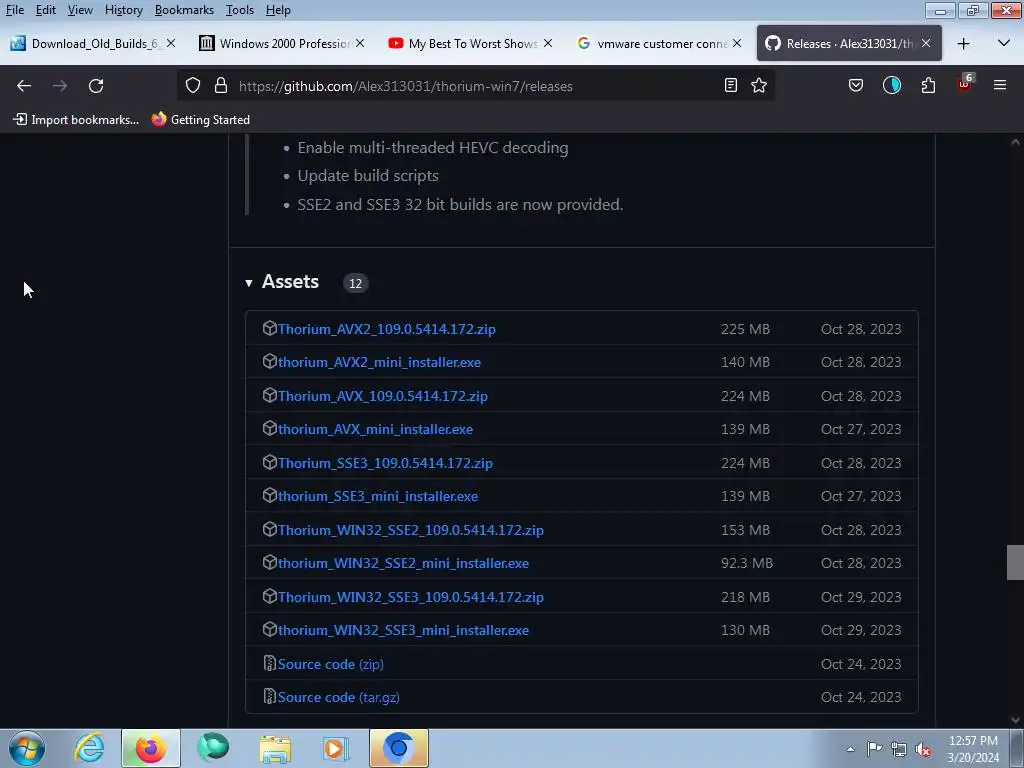Download Thorium_WIN32_SSE3_109.0.5414.172.zip
Viewport: 1024px width, 768px height.
point(411,598)
